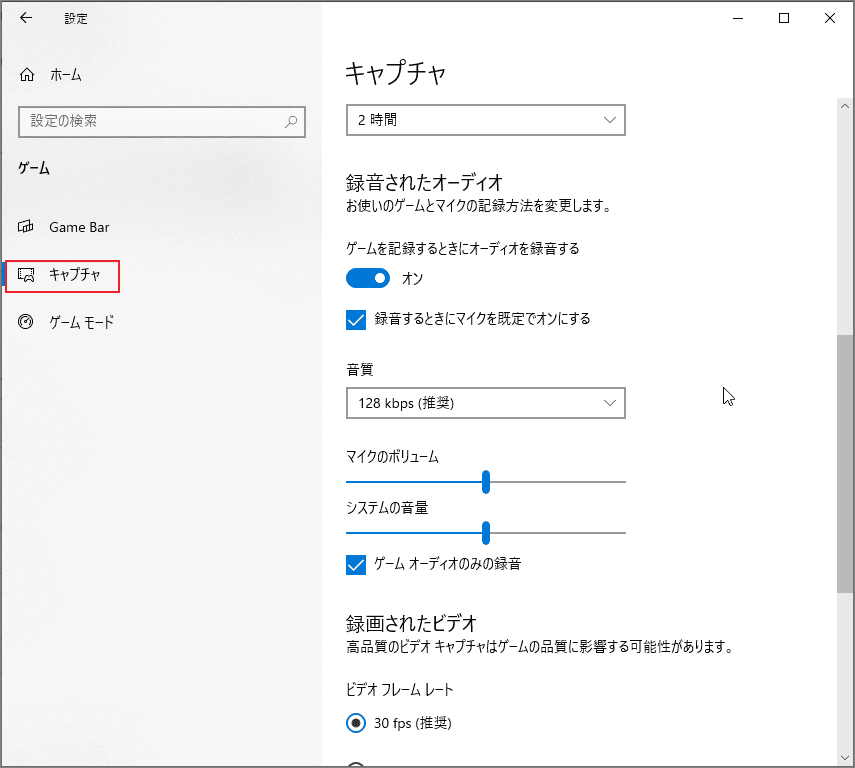Switch to Game Bar settings
The width and height of the screenshot is (855, 768).
pyautogui.click(x=78, y=227)
